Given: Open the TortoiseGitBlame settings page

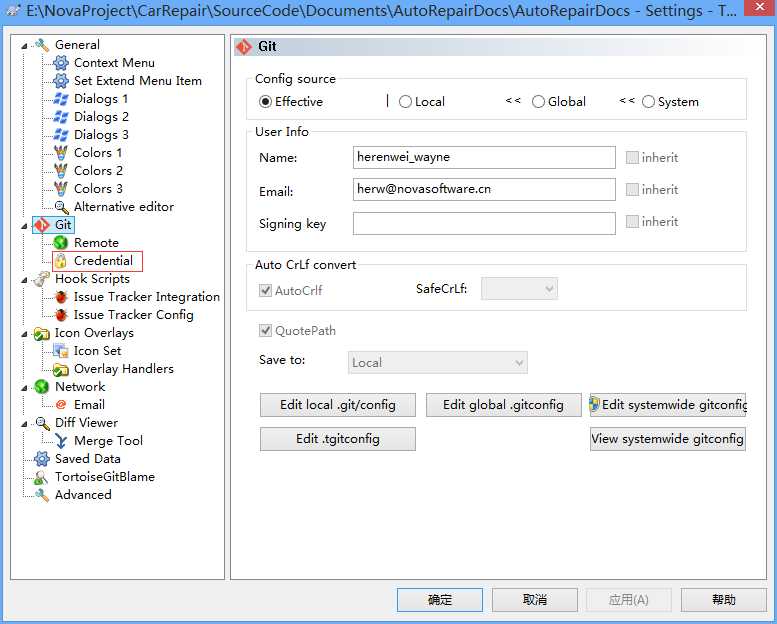Looking at the screenshot, I should click(105, 477).
